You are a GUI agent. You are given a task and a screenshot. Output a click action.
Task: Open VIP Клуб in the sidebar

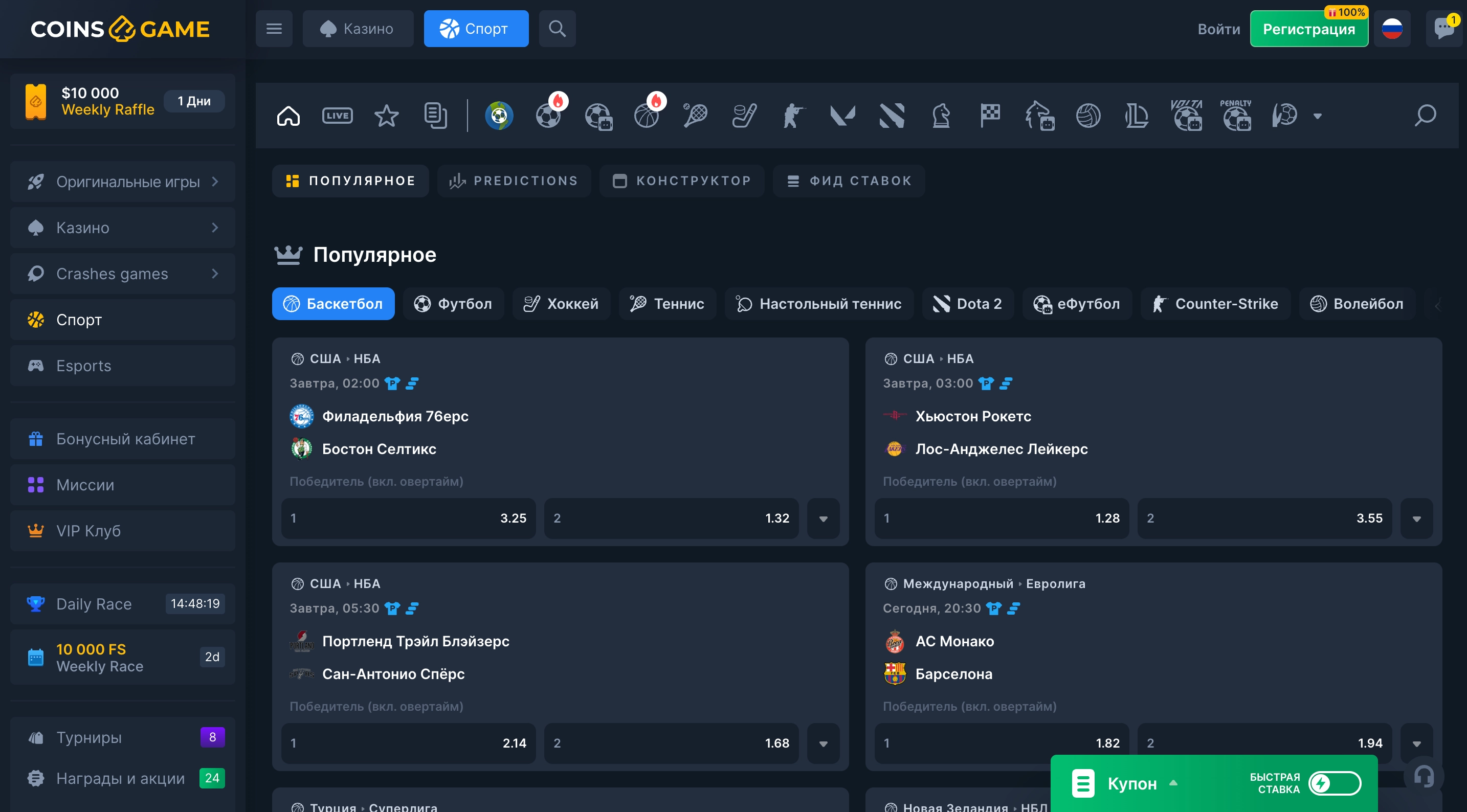(122, 531)
